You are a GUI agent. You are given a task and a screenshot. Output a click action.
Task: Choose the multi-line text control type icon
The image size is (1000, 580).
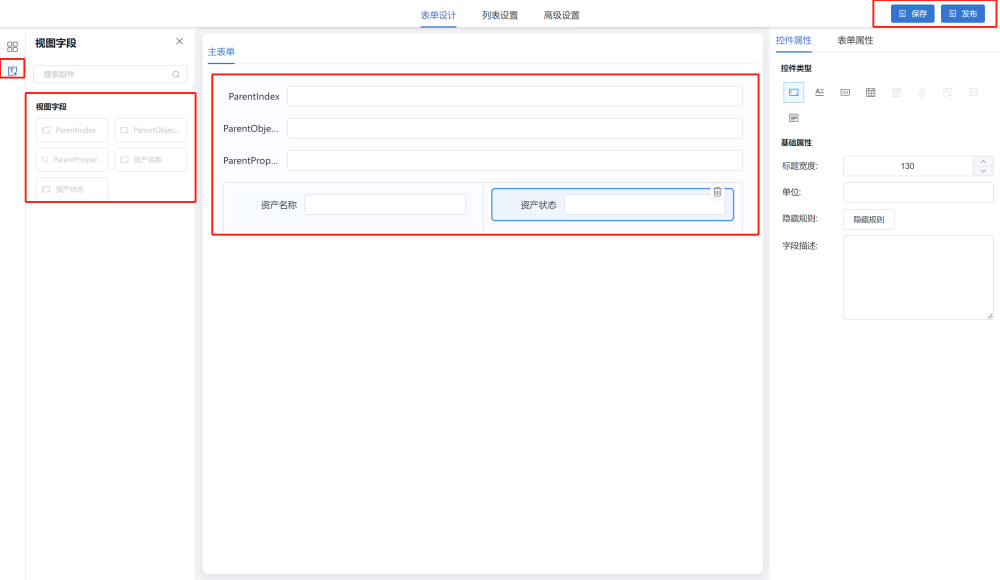819,92
